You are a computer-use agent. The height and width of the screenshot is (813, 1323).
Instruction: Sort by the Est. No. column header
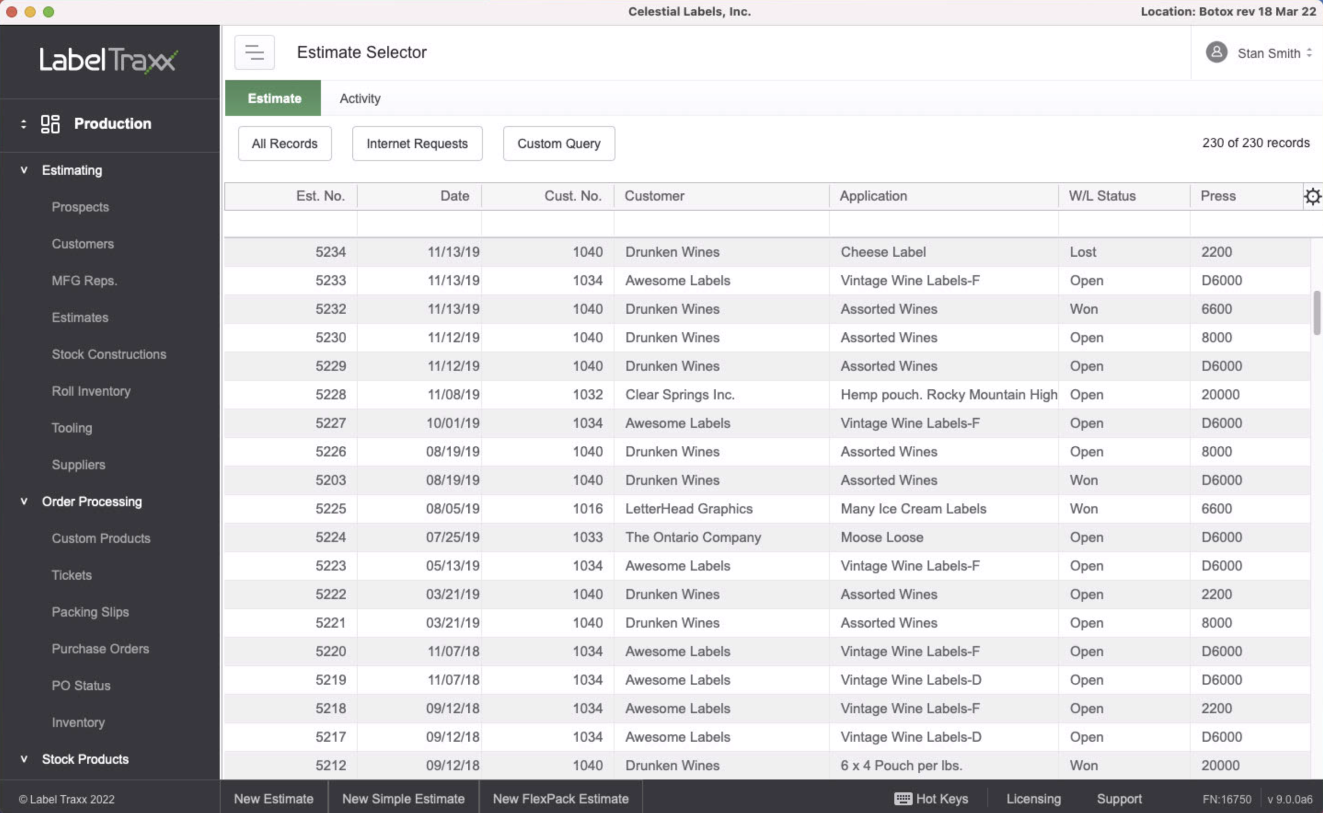click(x=291, y=196)
